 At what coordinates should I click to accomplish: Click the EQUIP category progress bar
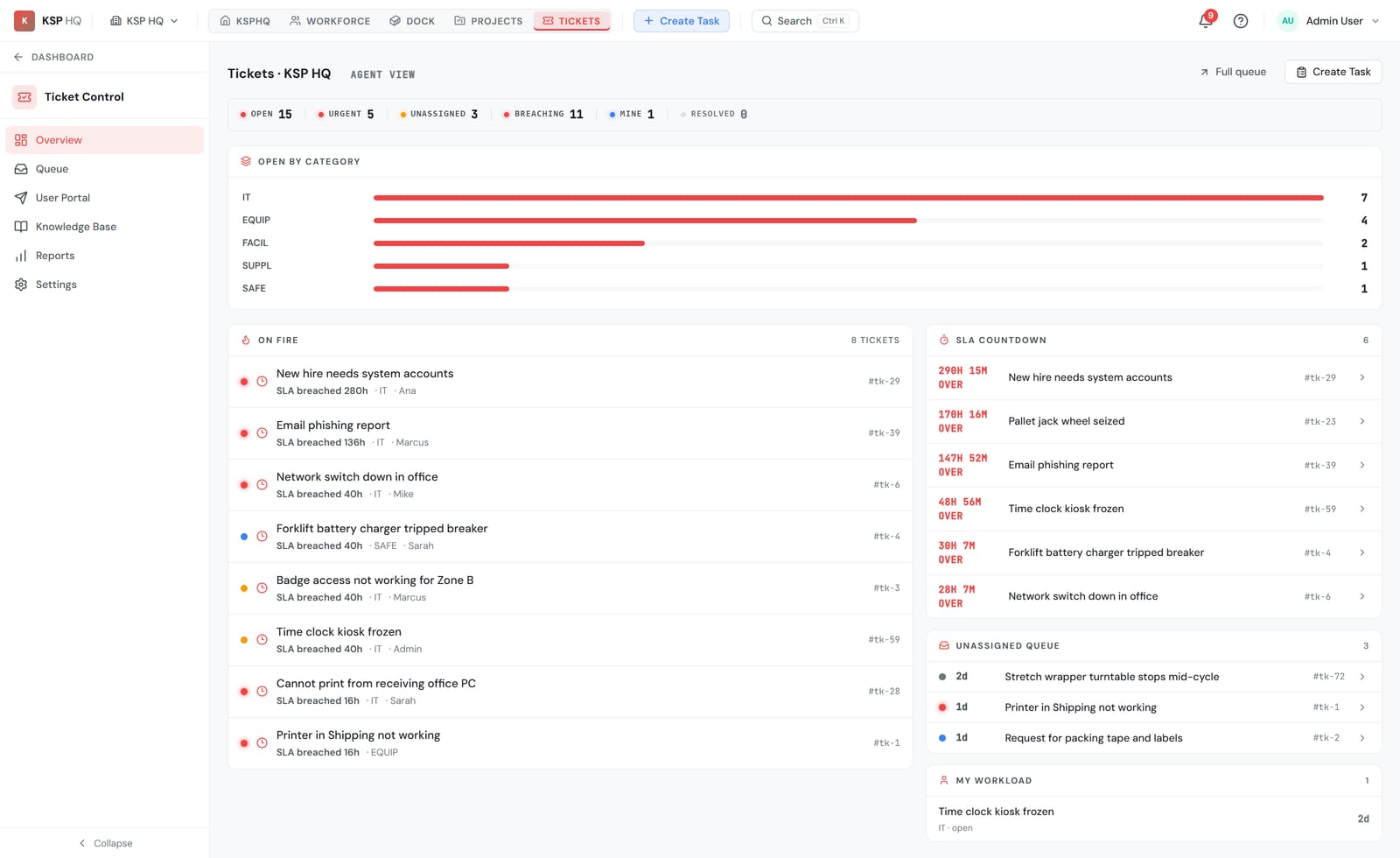coord(848,221)
